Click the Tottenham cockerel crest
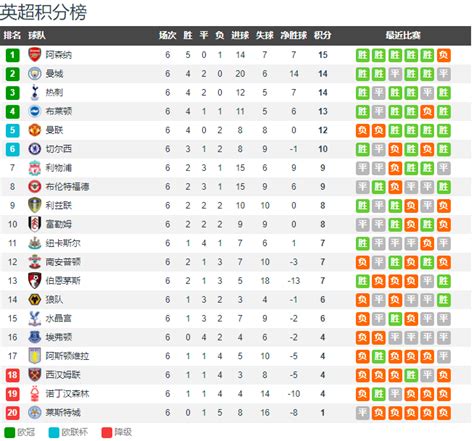474x441 pixels. point(35,92)
